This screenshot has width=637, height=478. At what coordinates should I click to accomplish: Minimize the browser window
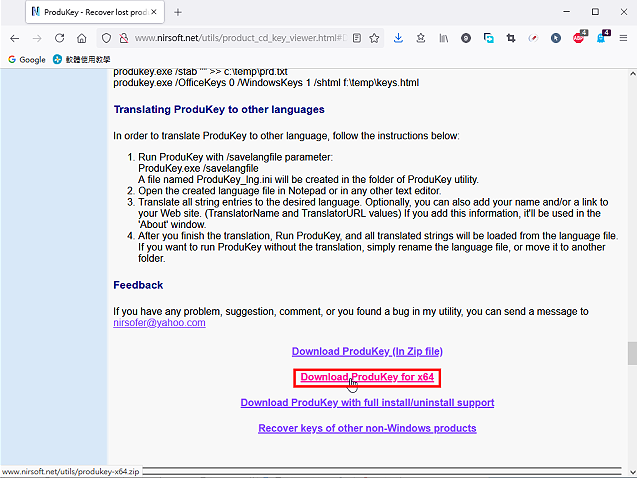pyautogui.click(x=567, y=12)
